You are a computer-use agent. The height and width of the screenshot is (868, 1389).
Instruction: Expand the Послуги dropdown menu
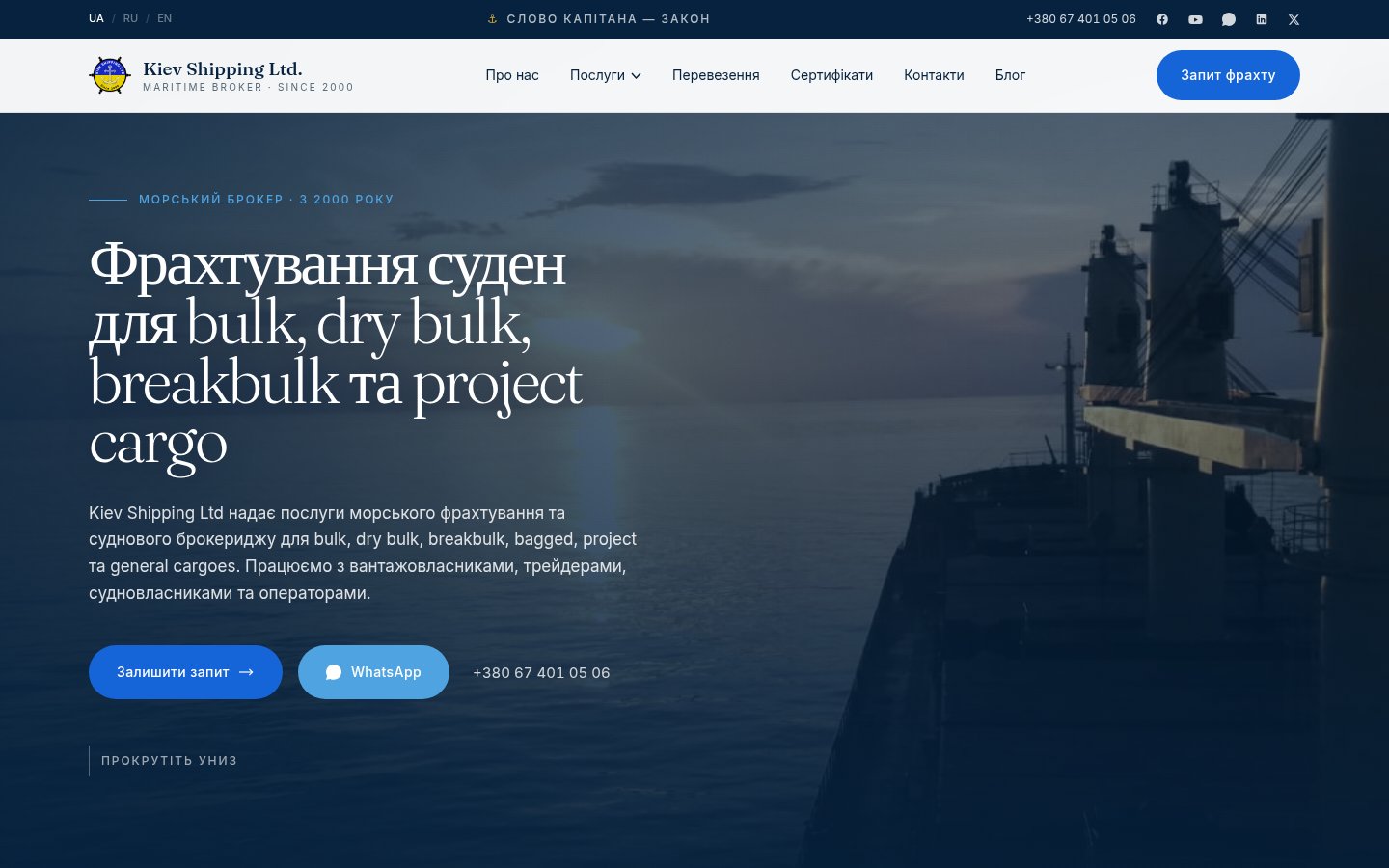click(606, 75)
